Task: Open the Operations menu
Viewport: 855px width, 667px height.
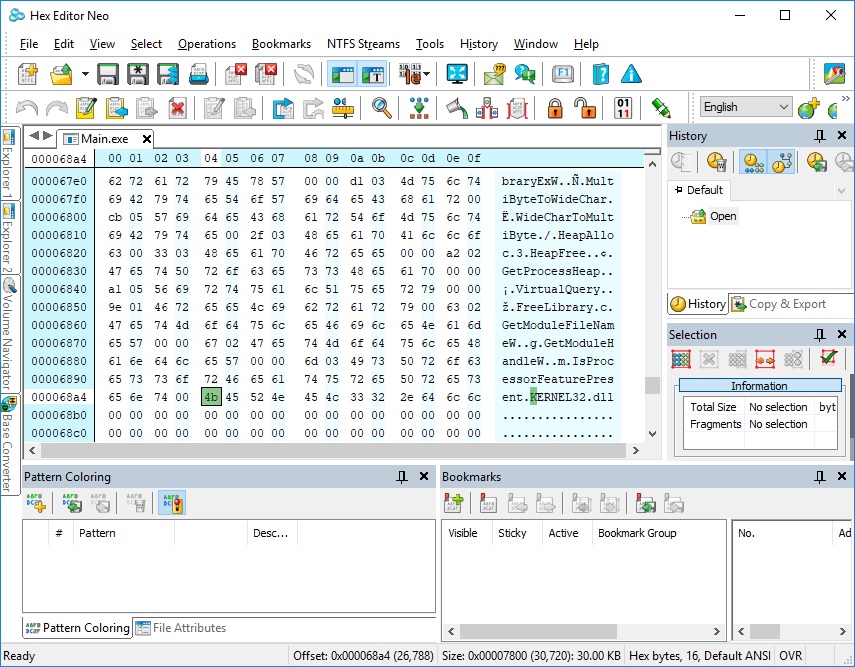Action: 207,44
